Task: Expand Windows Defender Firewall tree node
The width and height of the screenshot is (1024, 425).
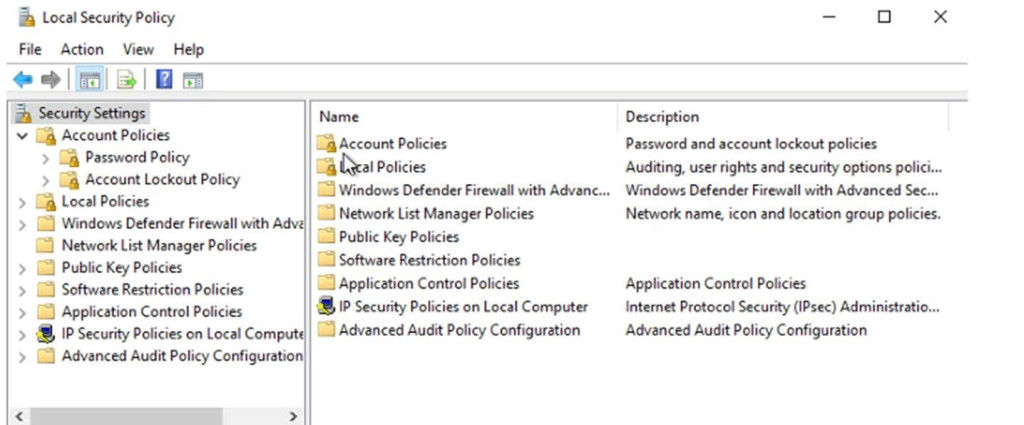Action: 22,225
